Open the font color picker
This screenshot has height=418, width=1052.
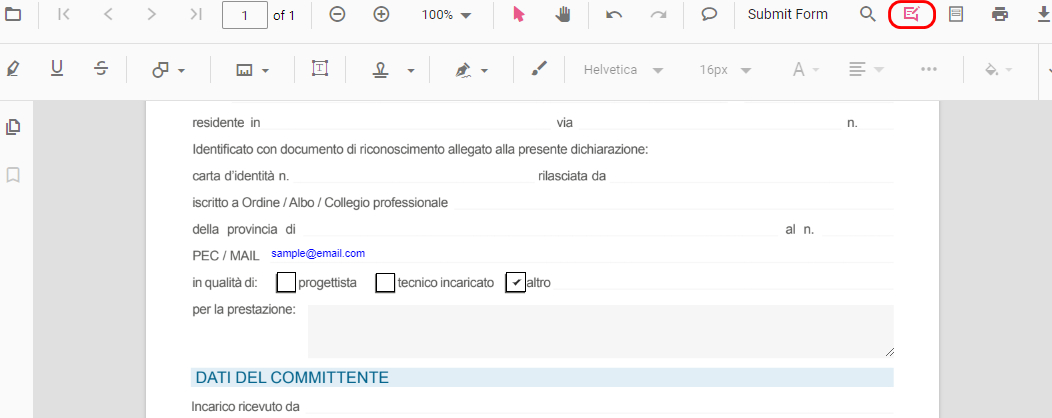coord(805,70)
